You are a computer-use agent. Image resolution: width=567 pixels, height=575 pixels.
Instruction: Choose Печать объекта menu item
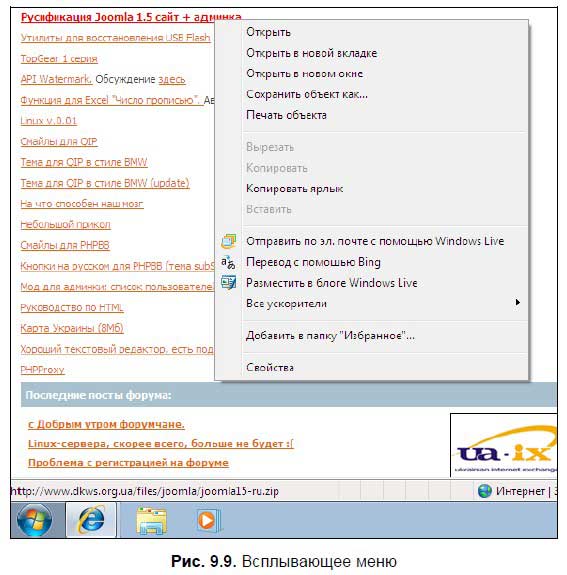286,115
